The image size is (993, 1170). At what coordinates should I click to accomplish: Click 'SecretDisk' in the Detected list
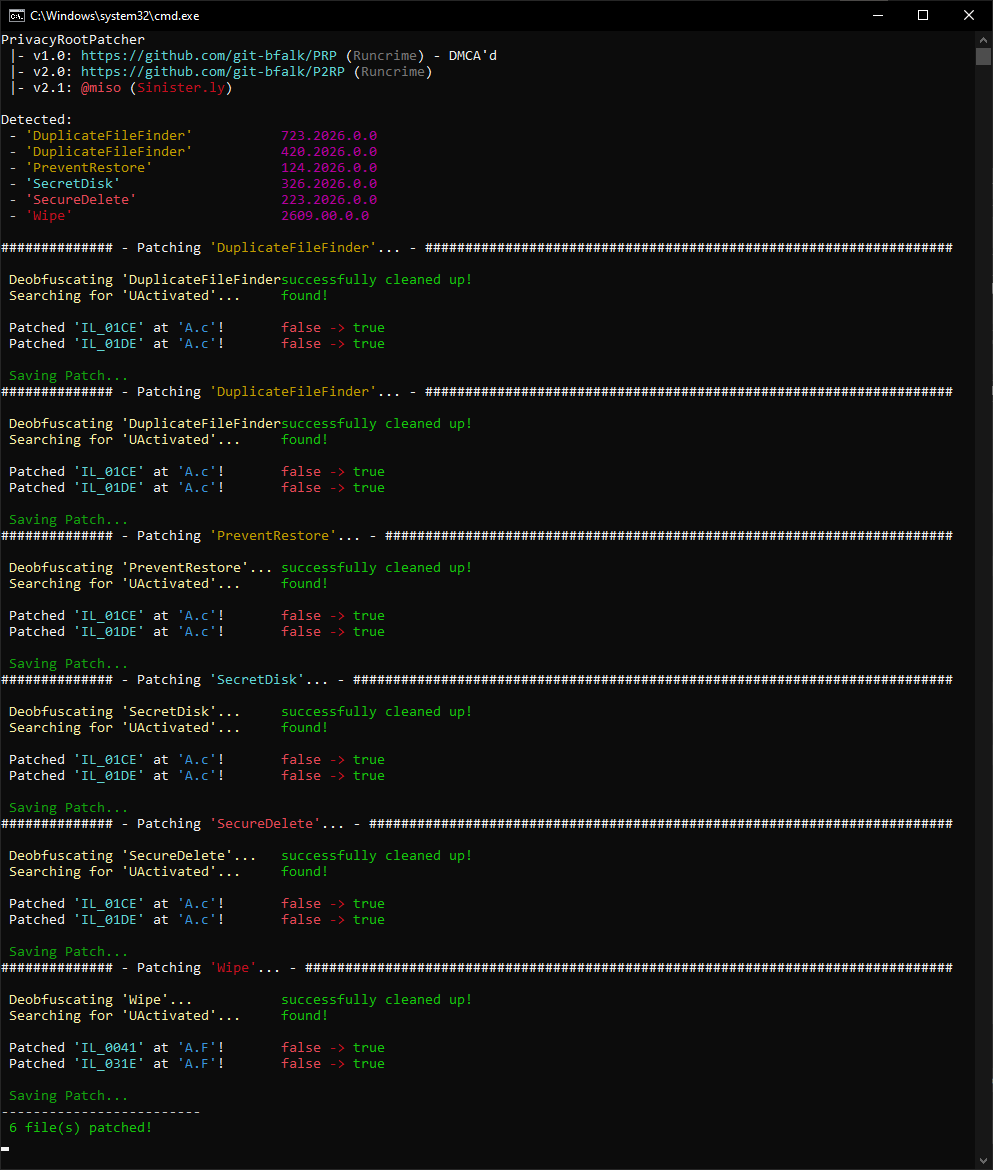tap(73, 184)
